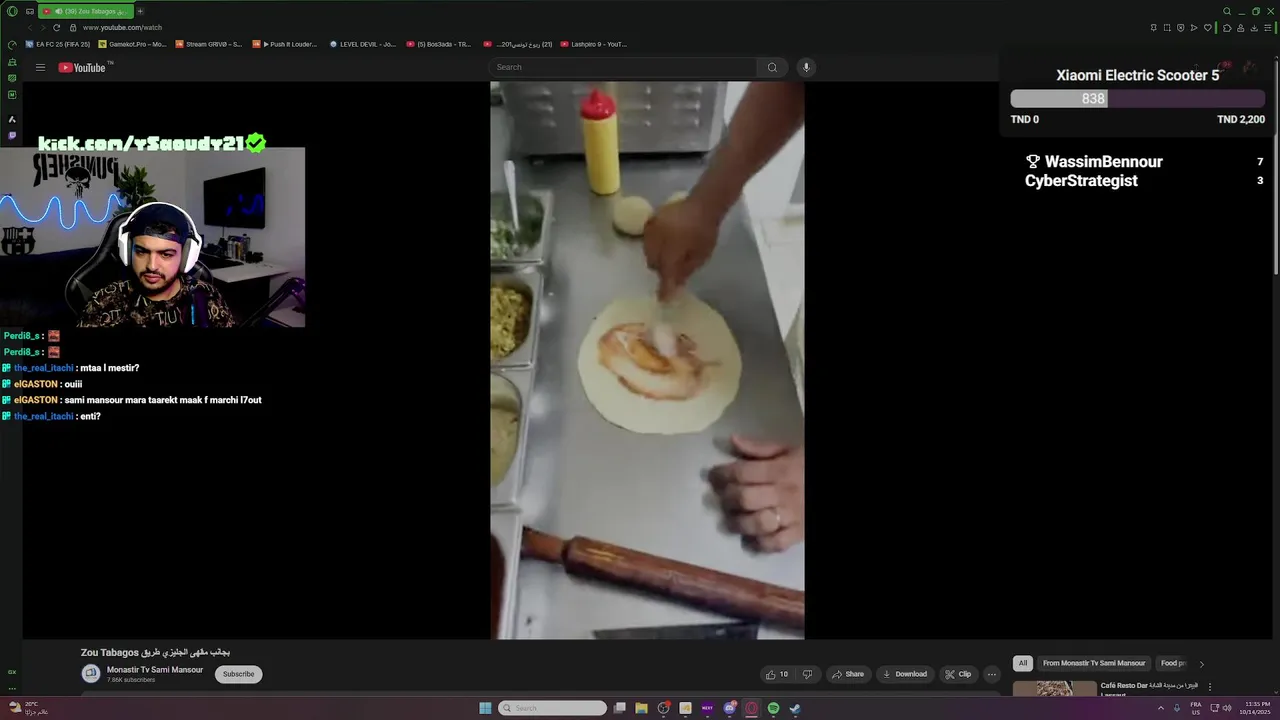The width and height of the screenshot is (1280, 720).
Task: Open the Windows Start menu
Action: coord(485,708)
